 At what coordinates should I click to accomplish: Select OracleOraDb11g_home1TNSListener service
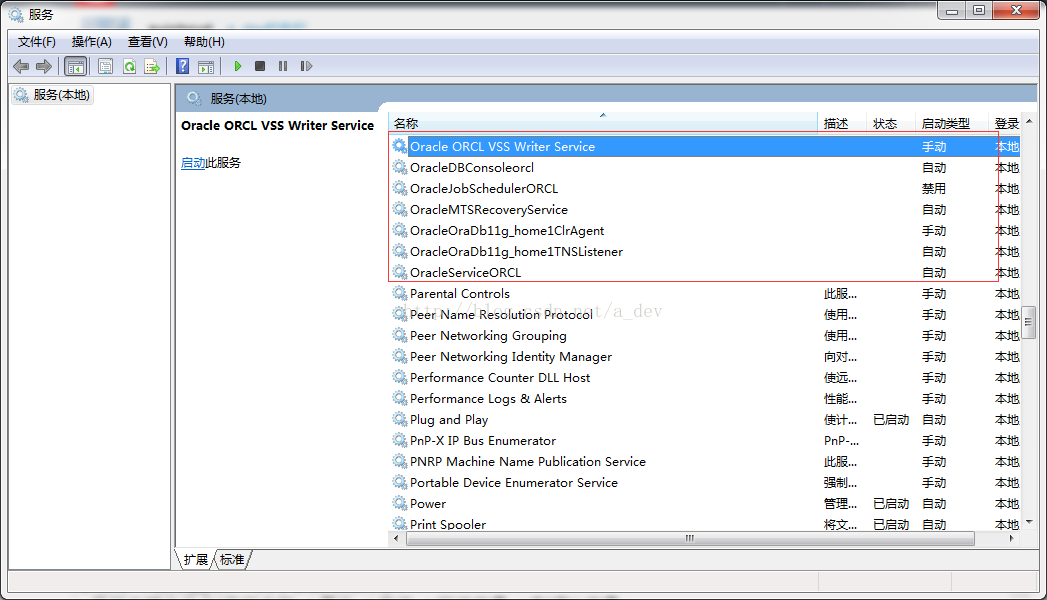point(704,252)
